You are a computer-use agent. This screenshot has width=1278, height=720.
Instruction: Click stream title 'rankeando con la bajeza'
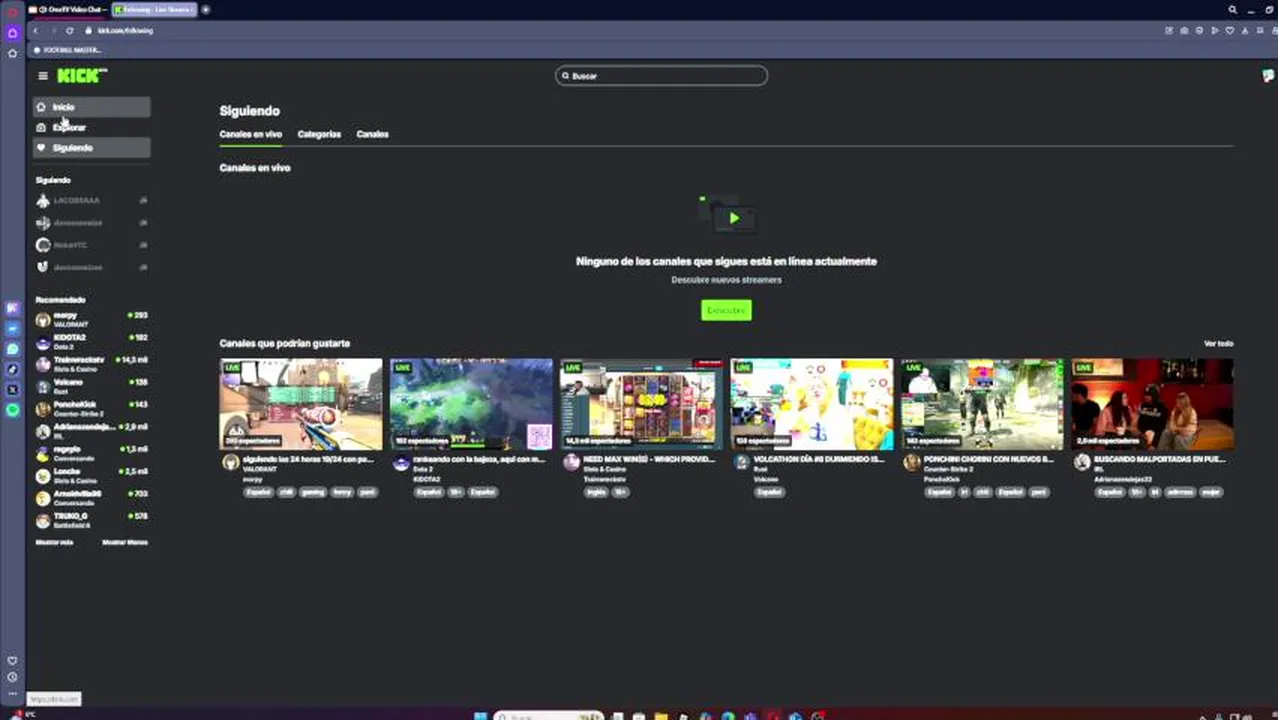click(478, 459)
